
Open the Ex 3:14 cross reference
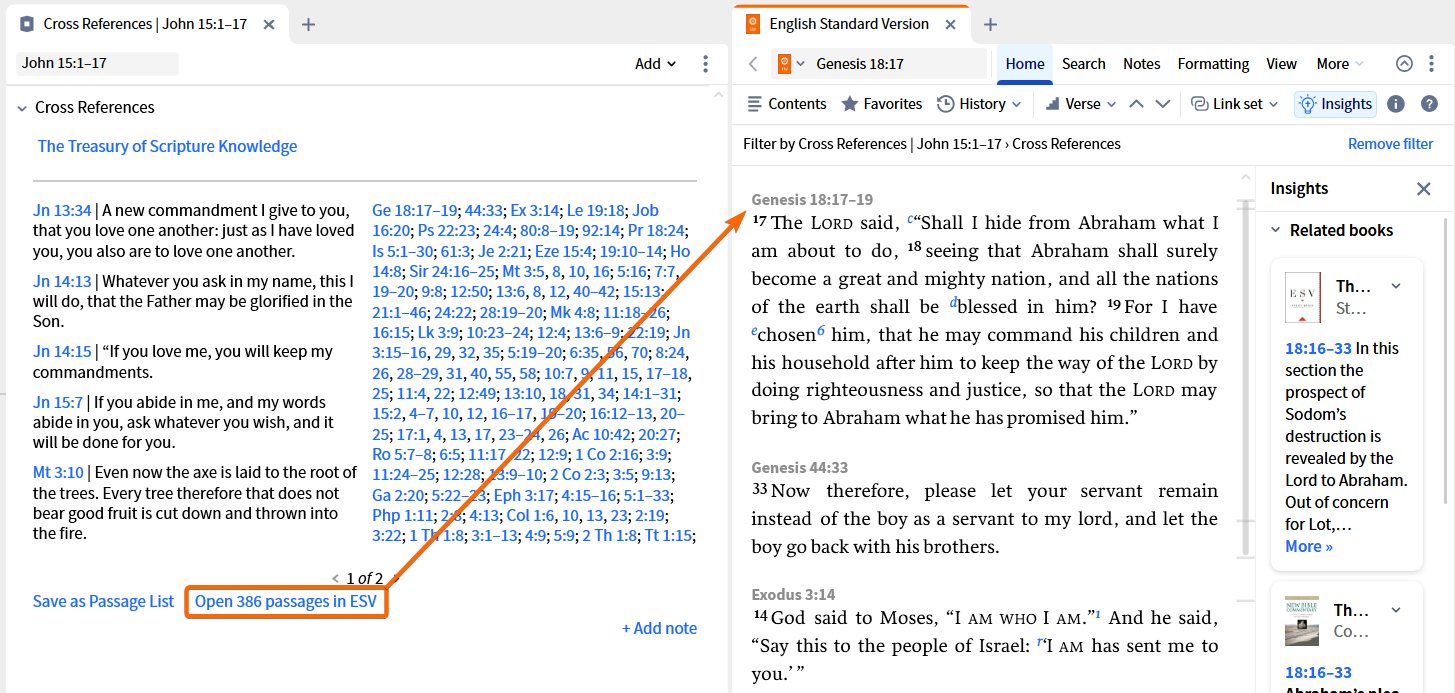(x=533, y=210)
